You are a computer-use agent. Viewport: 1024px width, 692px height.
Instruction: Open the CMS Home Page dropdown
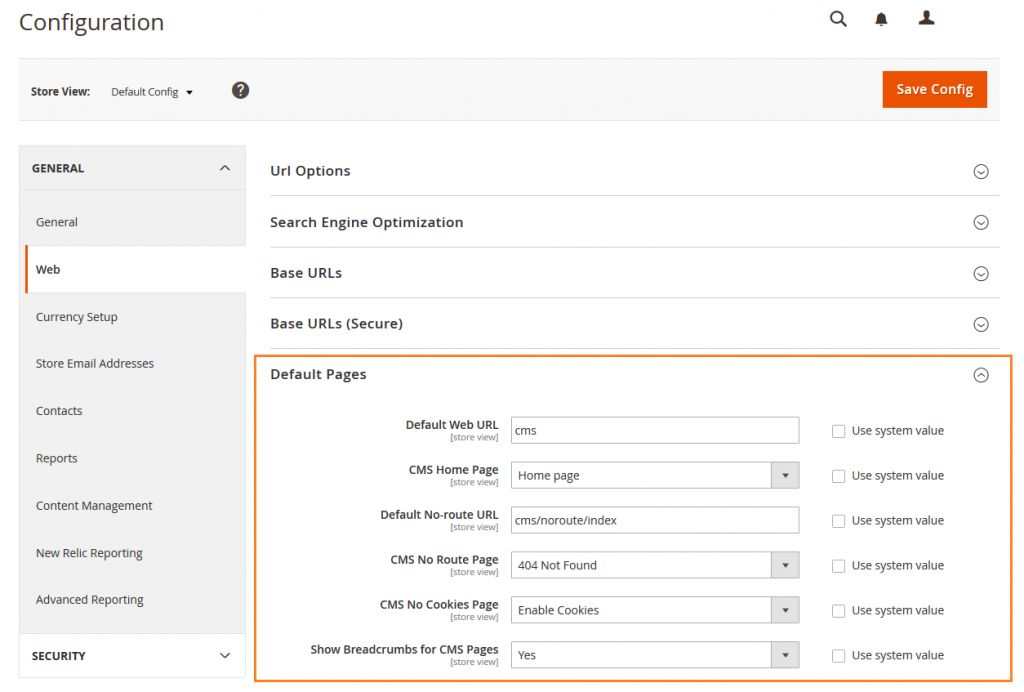point(786,475)
